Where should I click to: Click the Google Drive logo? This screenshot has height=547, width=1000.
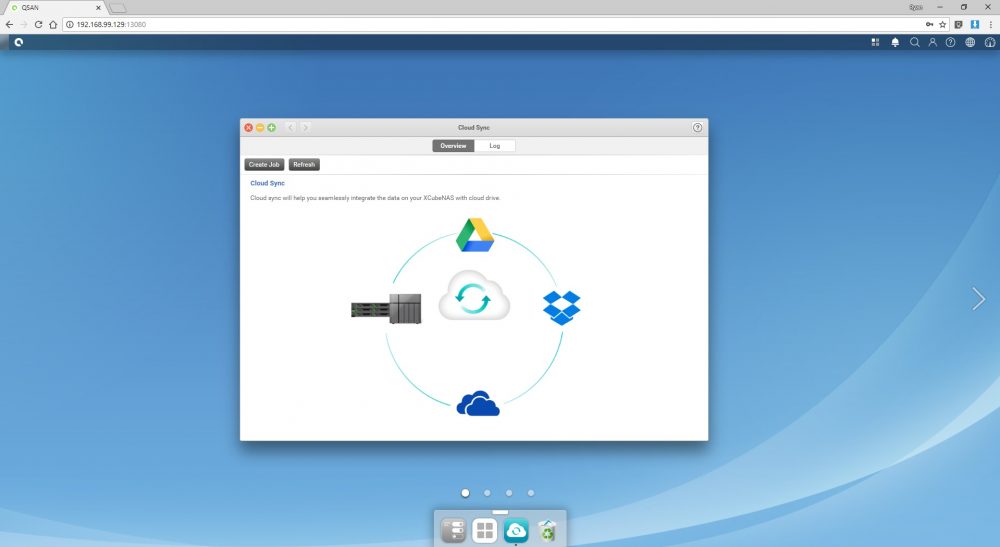(475, 235)
